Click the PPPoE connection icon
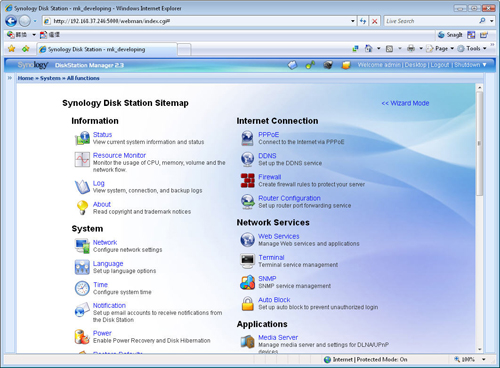Image resolution: width=500 pixels, height=368 pixels. (x=247, y=138)
